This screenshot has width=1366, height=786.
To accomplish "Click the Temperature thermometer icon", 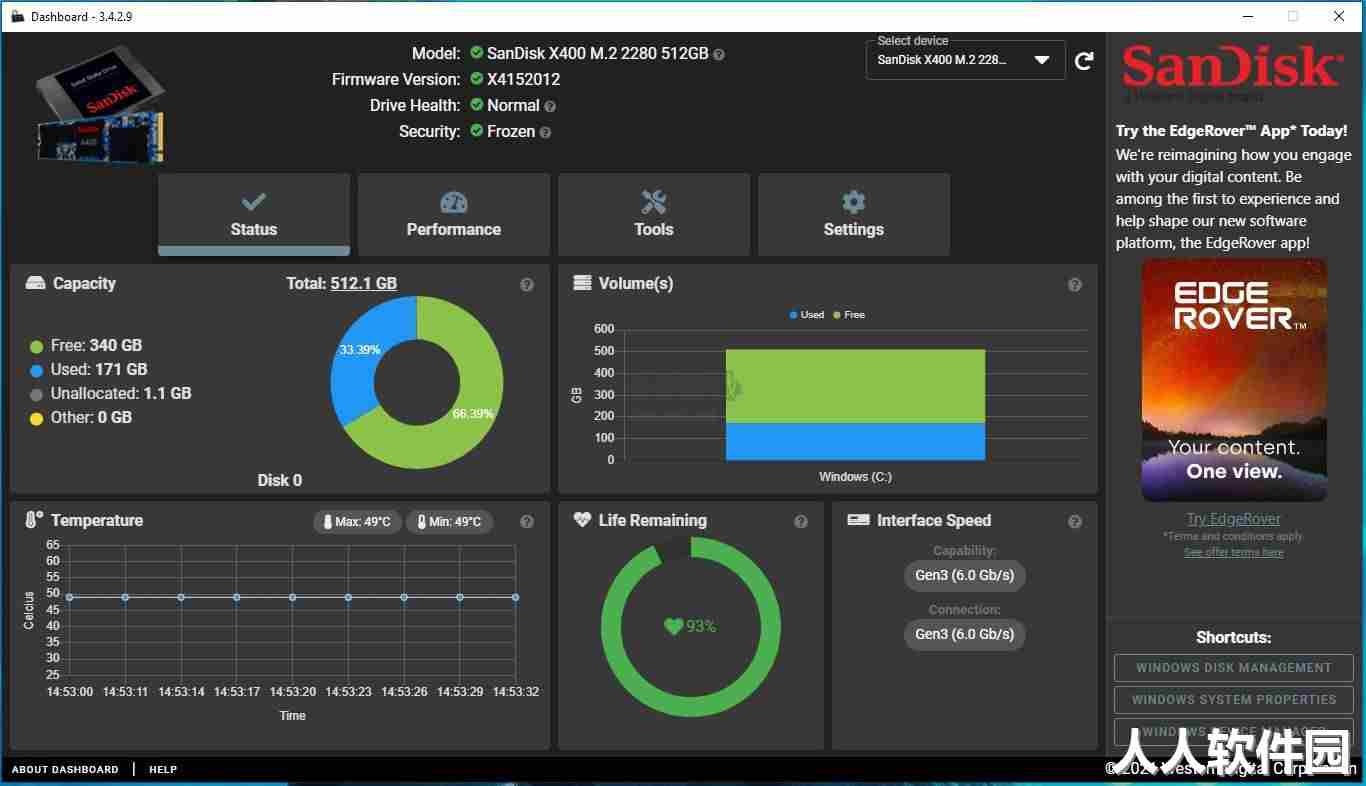I will tap(34, 520).
